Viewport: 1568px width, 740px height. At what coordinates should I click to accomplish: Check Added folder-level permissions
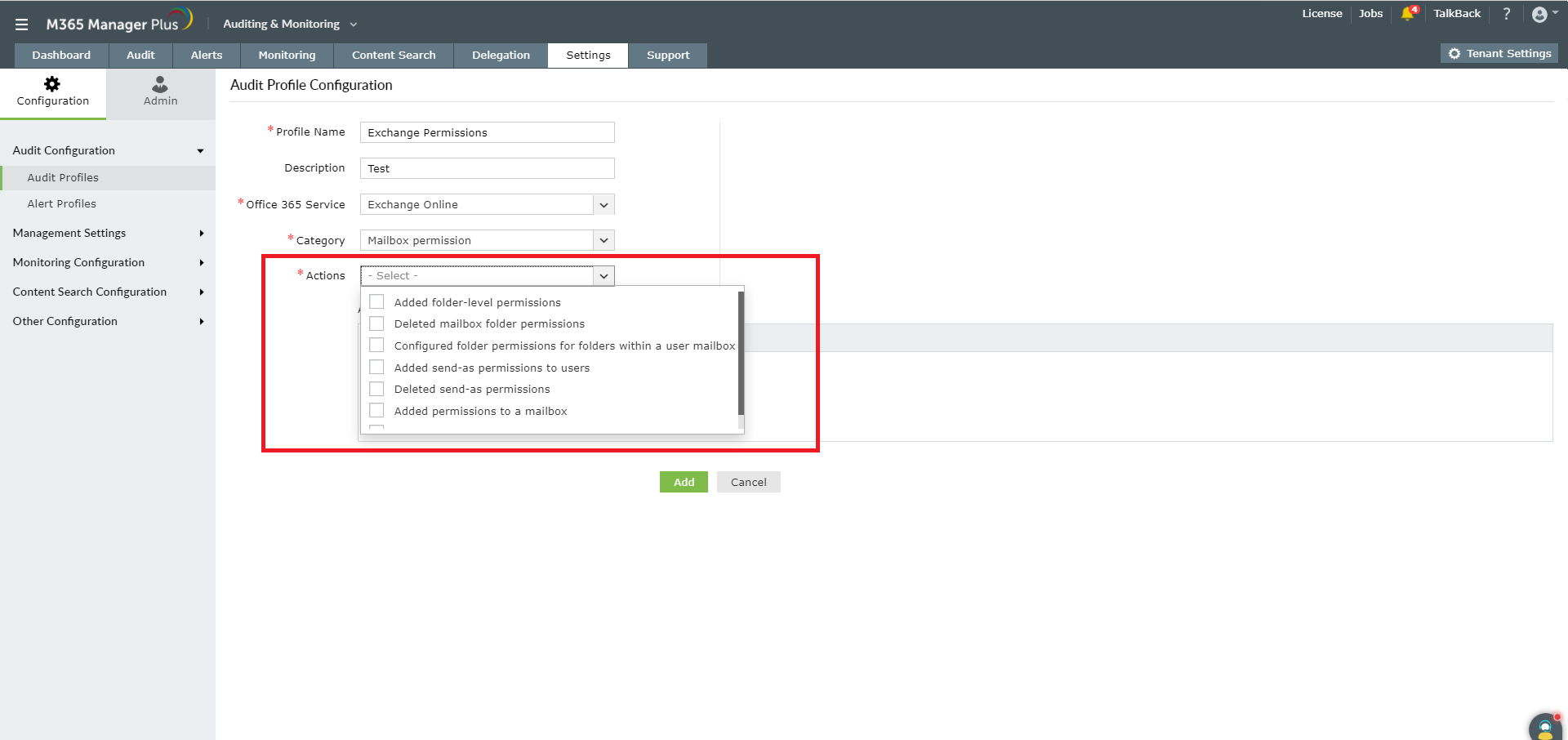click(x=376, y=301)
